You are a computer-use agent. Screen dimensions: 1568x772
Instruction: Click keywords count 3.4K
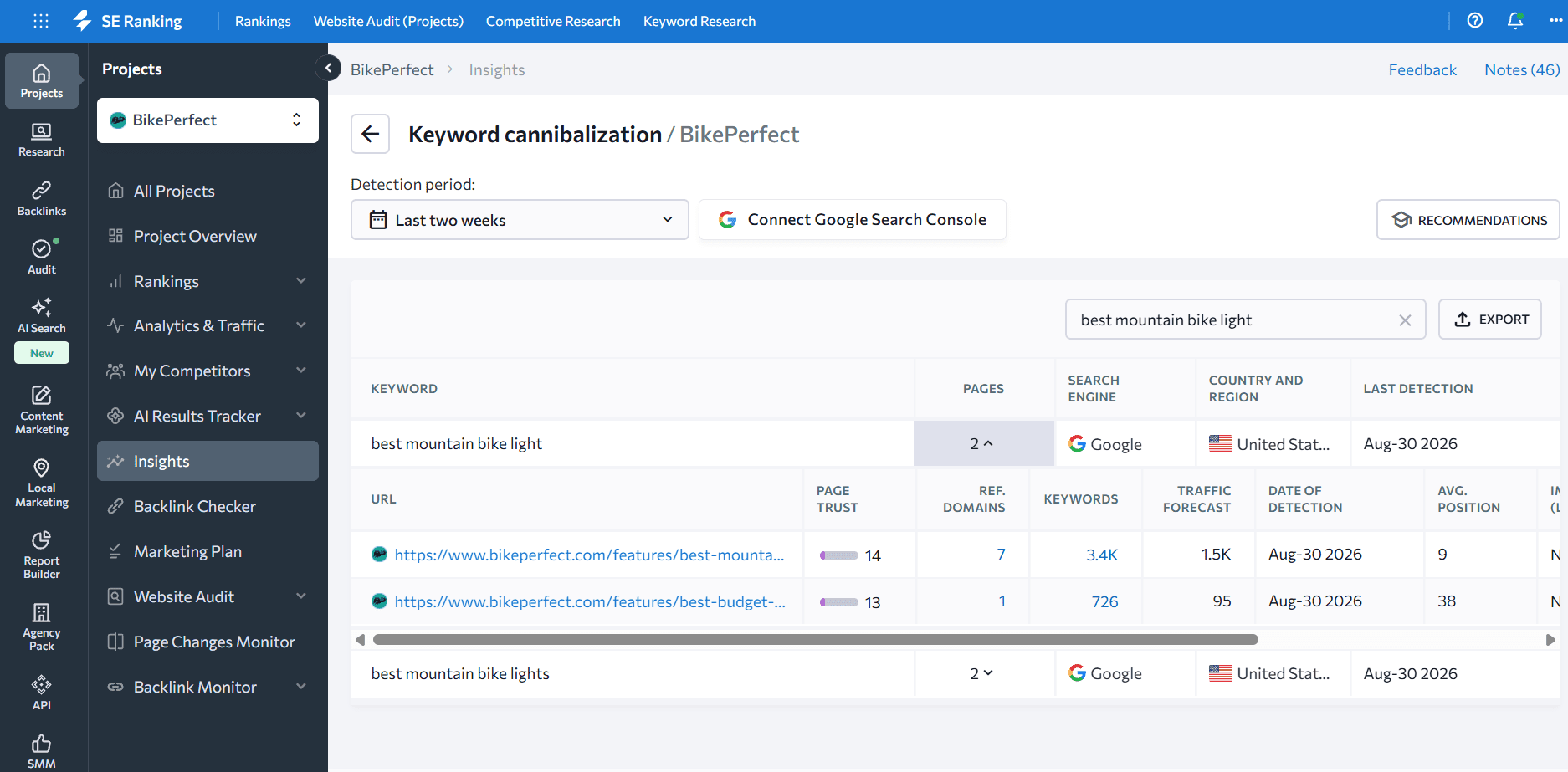(1102, 555)
